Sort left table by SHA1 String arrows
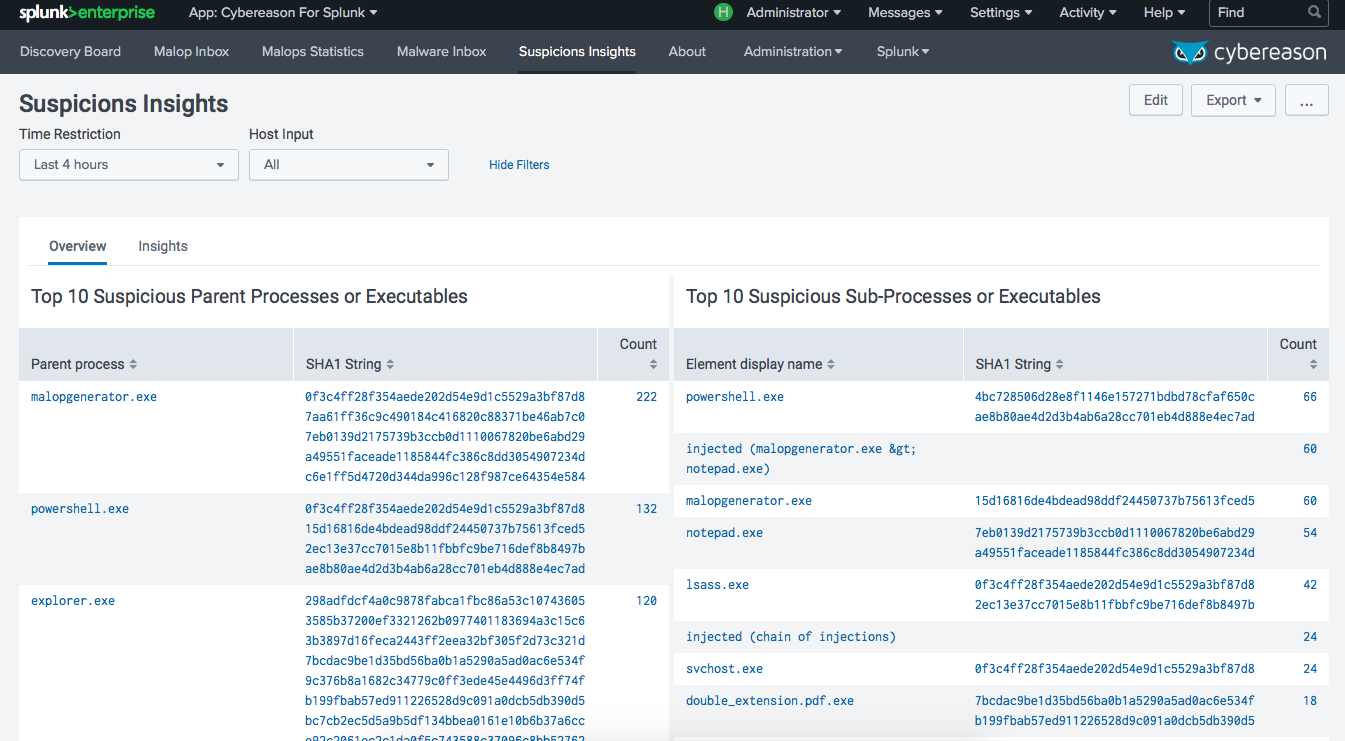This screenshot has height=741, width=1345. tap(390, 365)
